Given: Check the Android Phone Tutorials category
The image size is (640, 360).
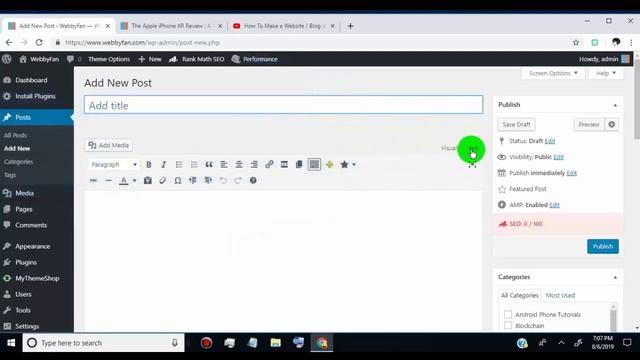Looking at the screenshot, I should click(508, 314).
